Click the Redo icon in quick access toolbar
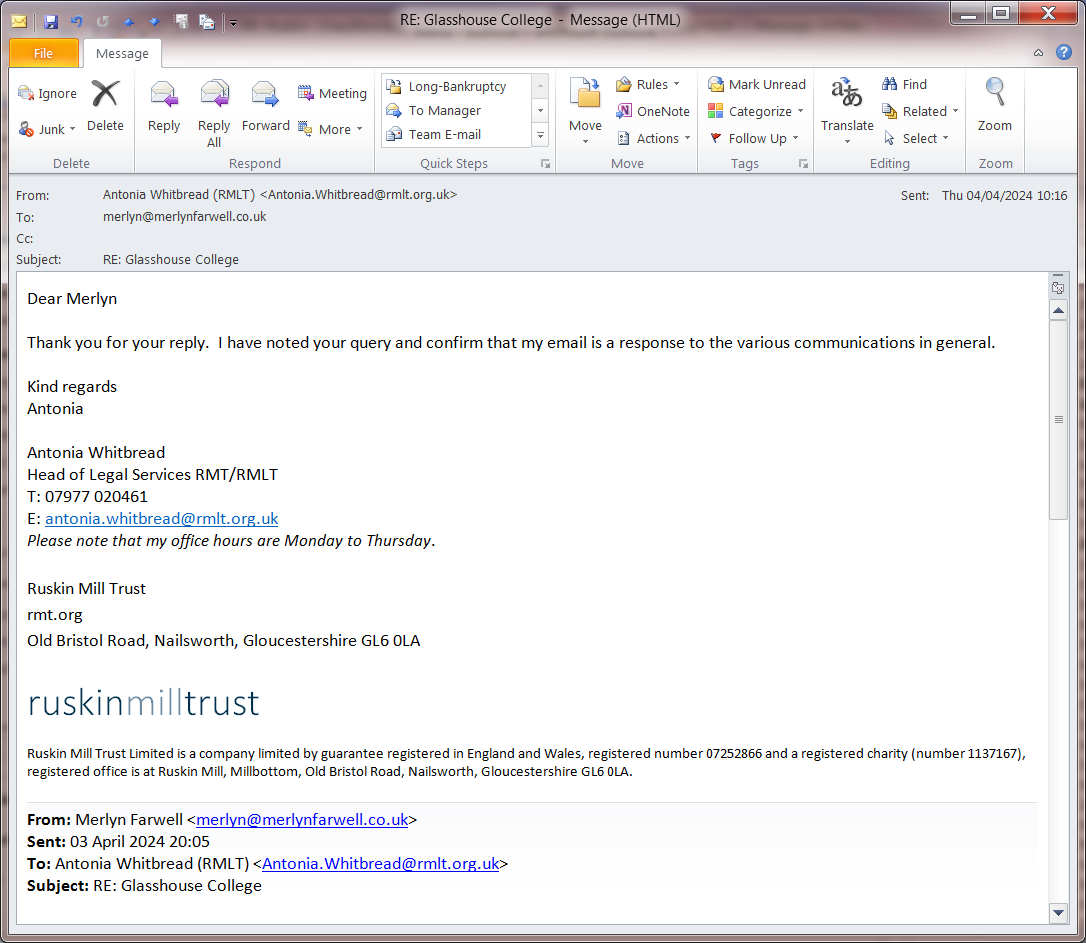 pos(103,21)
